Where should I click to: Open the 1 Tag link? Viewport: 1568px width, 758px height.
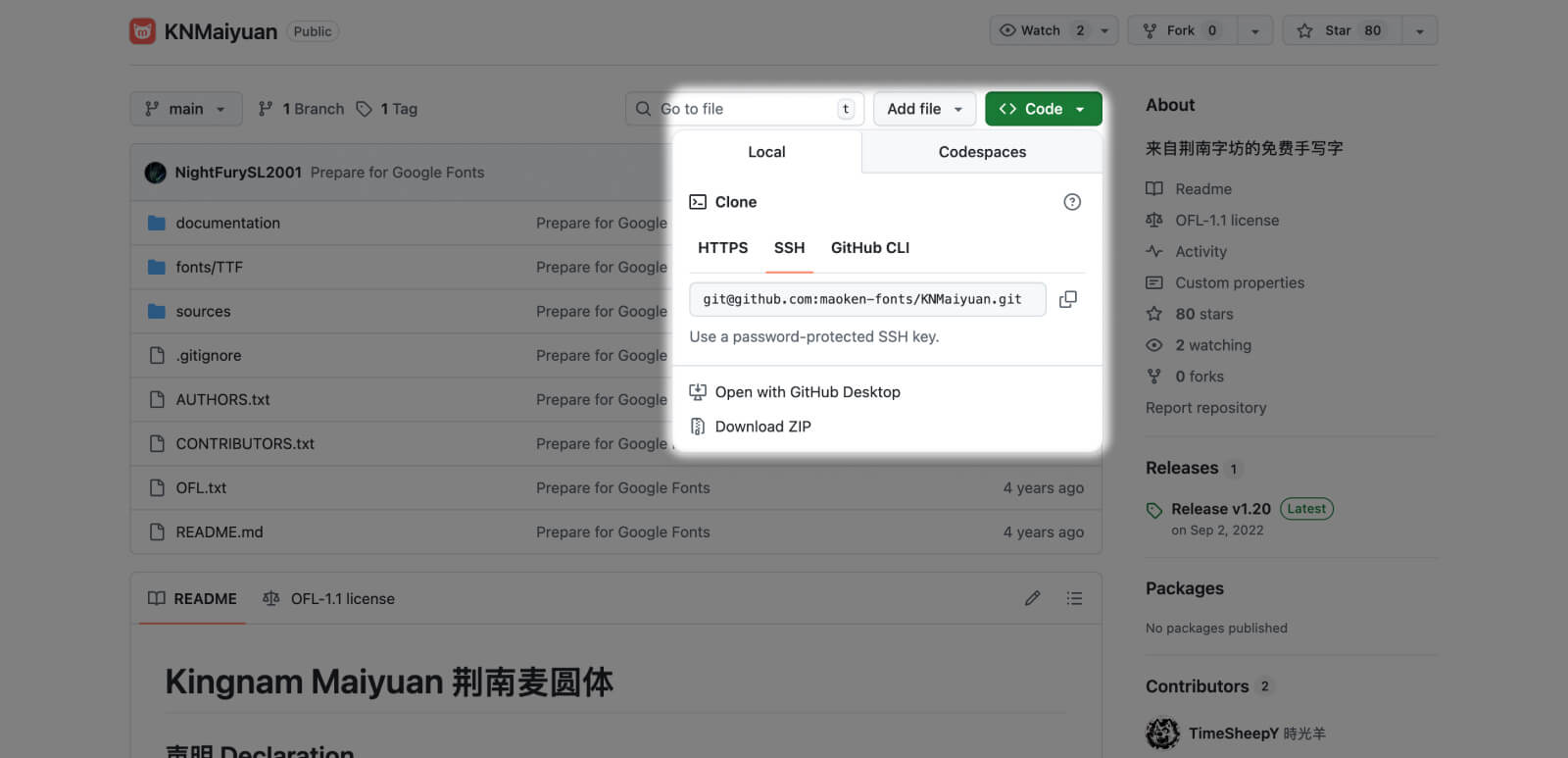387,109
